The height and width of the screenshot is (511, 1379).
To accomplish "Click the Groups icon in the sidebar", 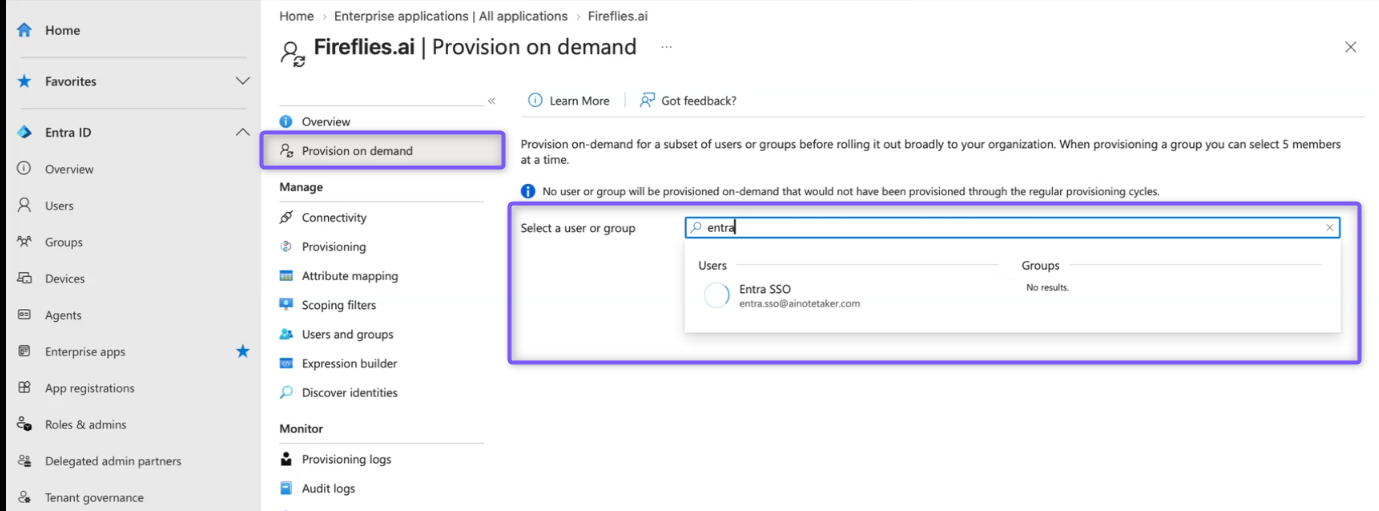I will pos(25,242).
